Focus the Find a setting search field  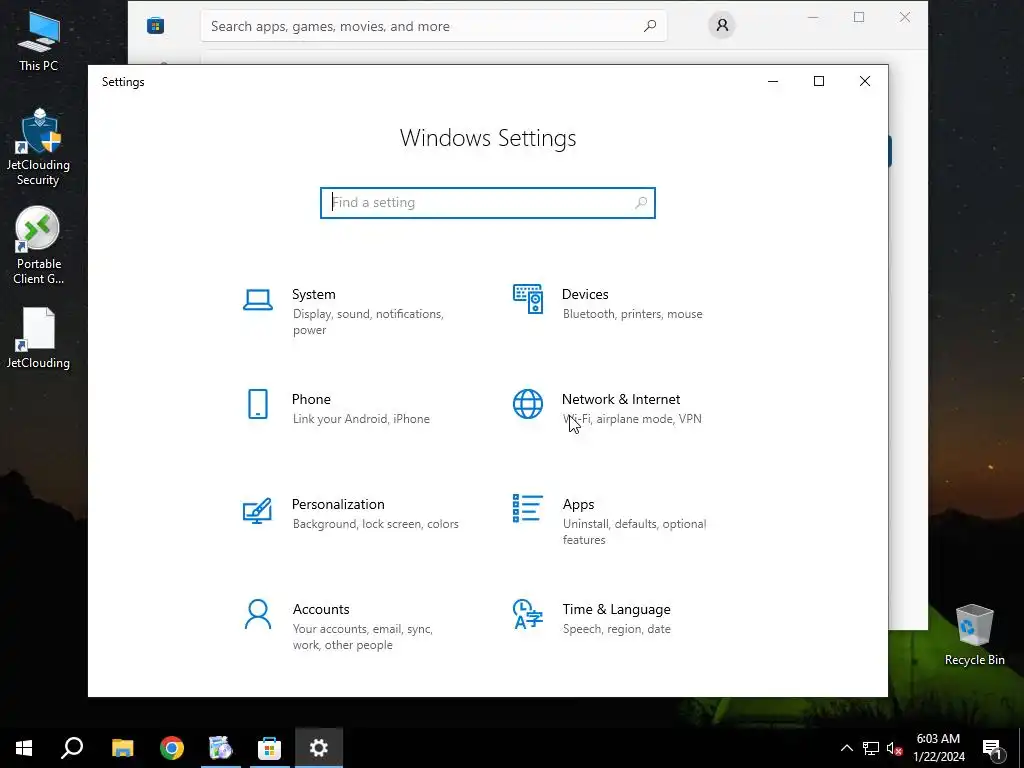tap(488, 203)
